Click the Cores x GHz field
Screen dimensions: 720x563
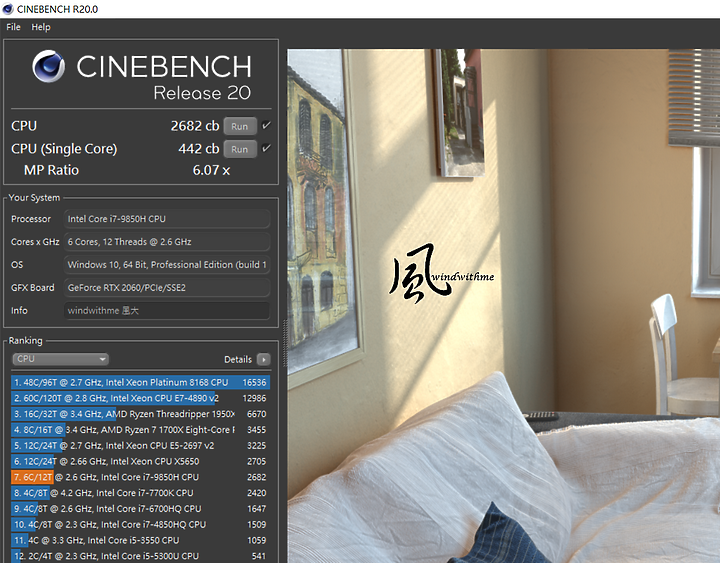point(167,242)
